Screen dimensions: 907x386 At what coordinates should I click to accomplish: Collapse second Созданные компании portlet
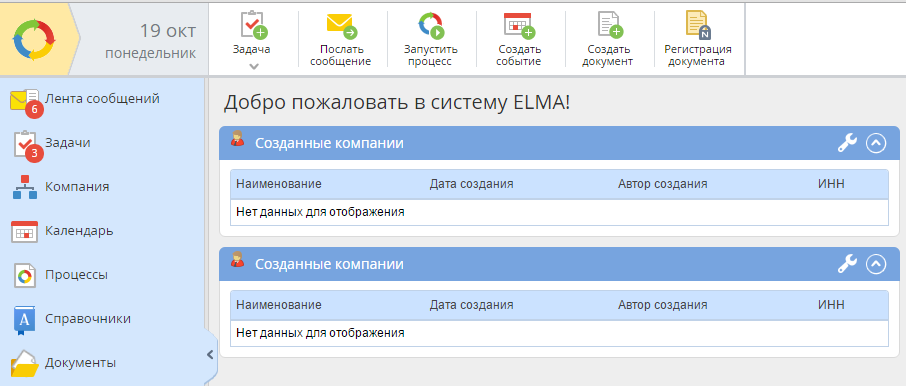[876, 264]
